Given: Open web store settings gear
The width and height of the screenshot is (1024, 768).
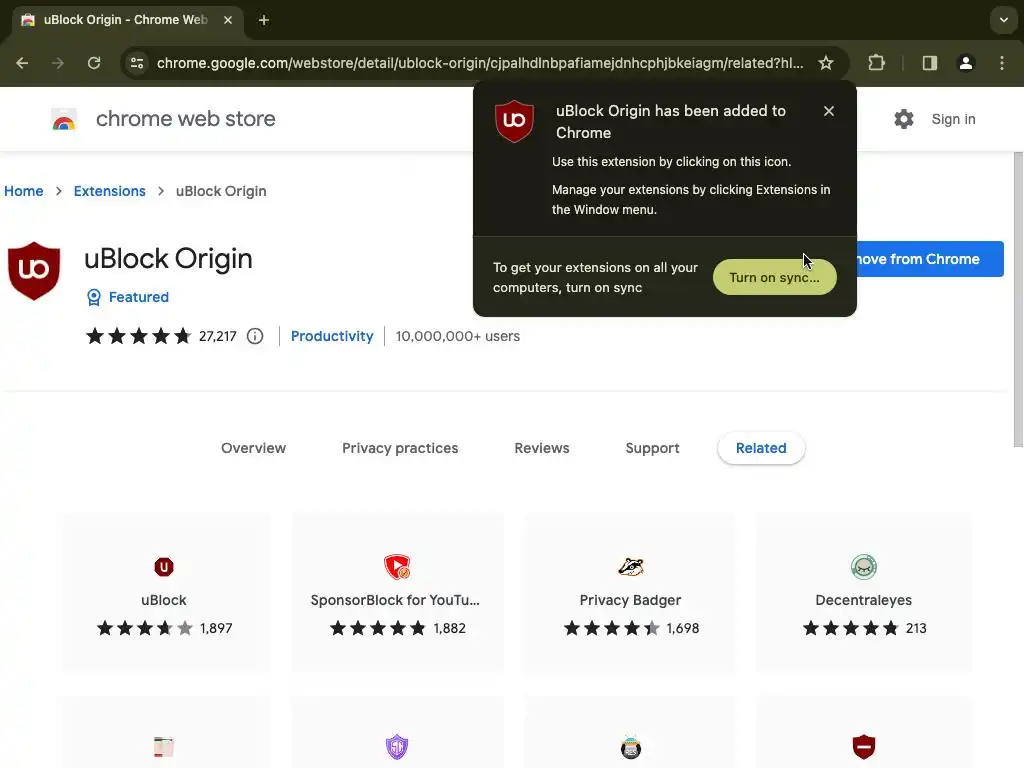Looking at the screenshot, I should pyautogui.click(x=904, y=119).
